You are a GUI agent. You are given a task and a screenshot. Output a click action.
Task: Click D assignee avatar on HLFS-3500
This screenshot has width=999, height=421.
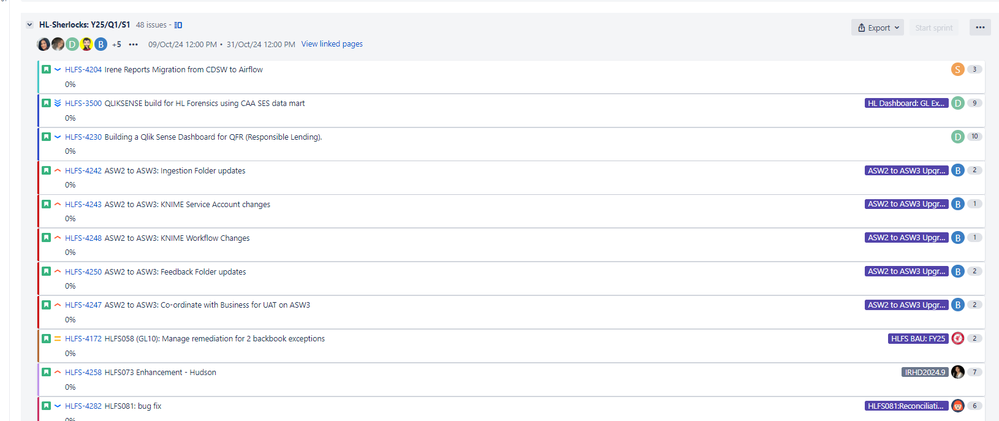tap(958, 103)
